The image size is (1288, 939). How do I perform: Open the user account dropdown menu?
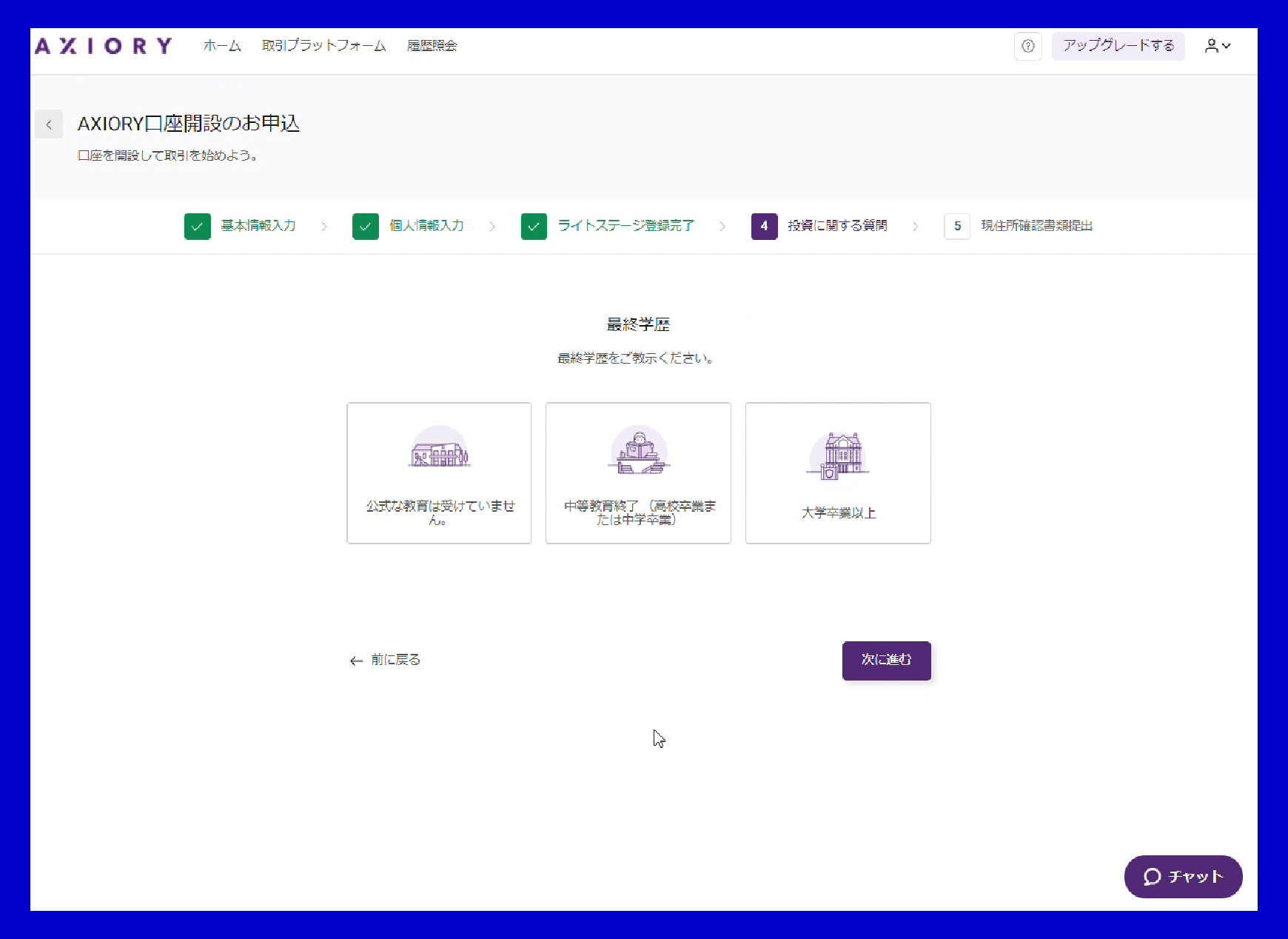[1218, 46]
